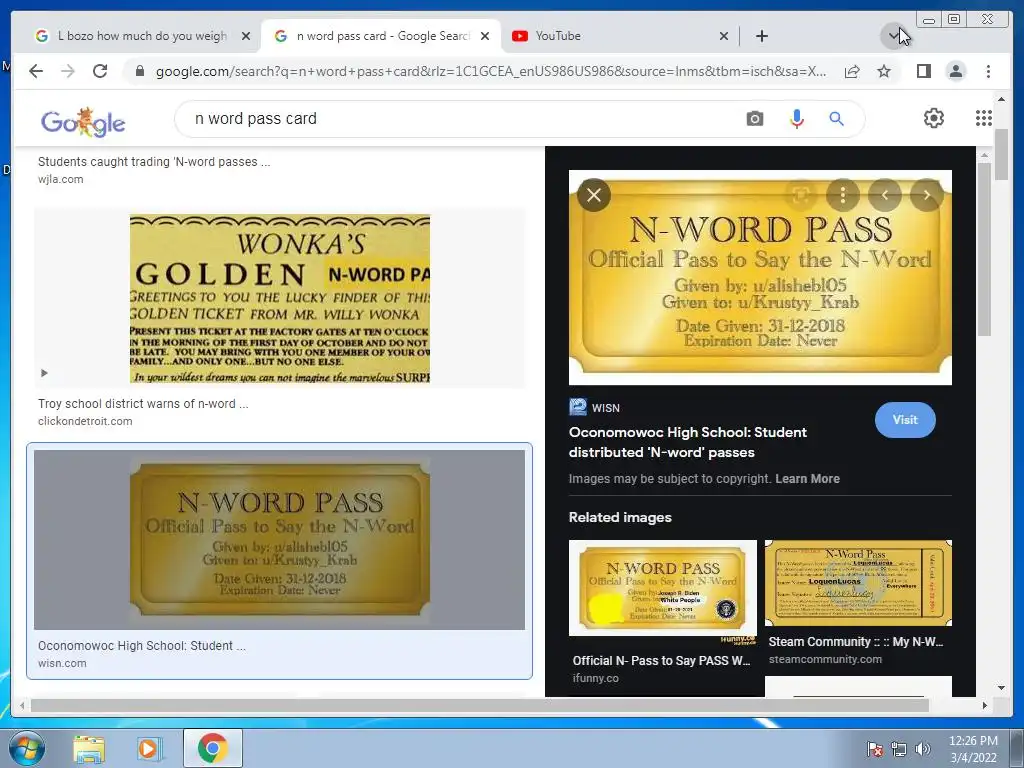The image size is (1024, 768).
Task: Reload the current page
Action: coord(100,71)
